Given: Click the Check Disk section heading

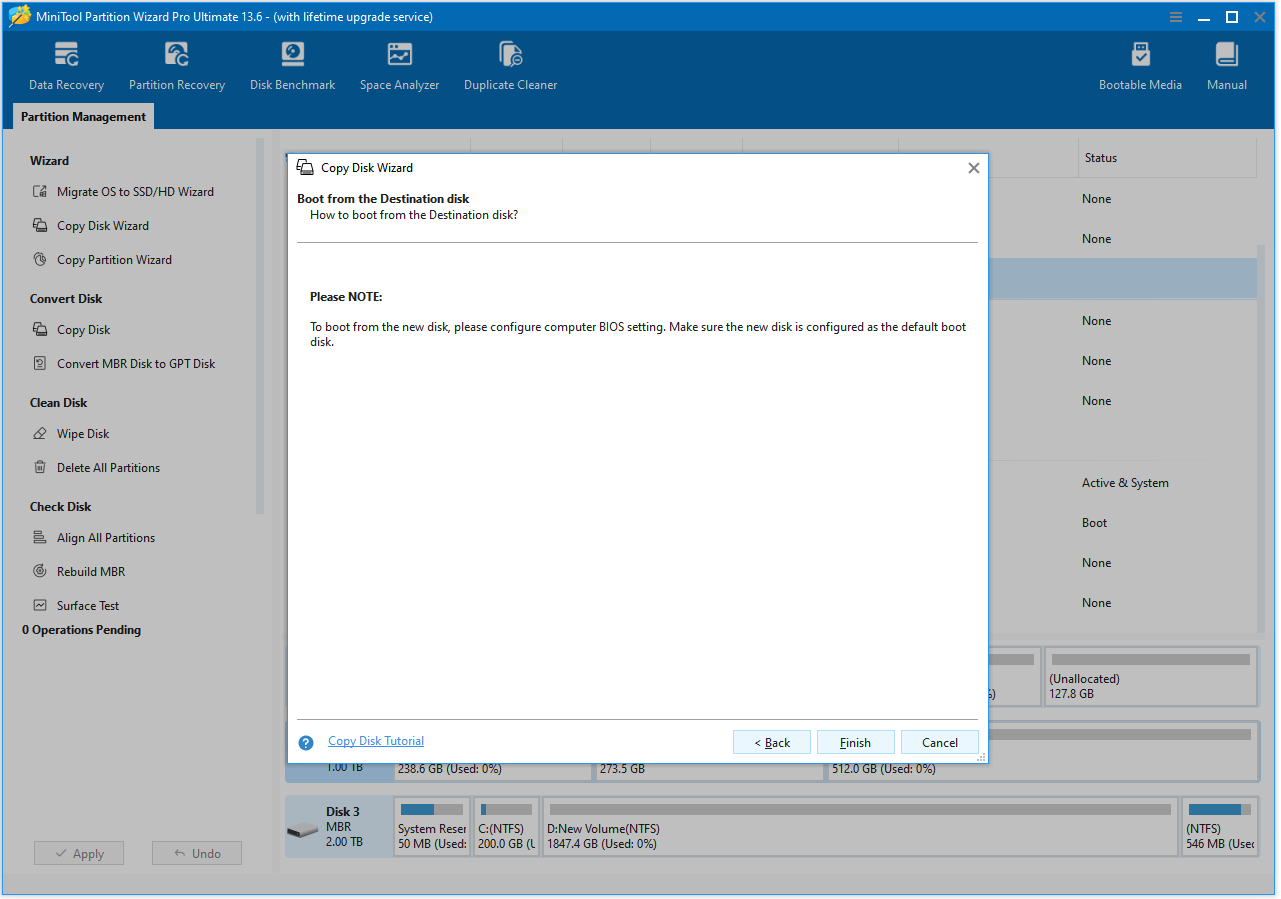Looking at the screenshot, I should 60,507.
